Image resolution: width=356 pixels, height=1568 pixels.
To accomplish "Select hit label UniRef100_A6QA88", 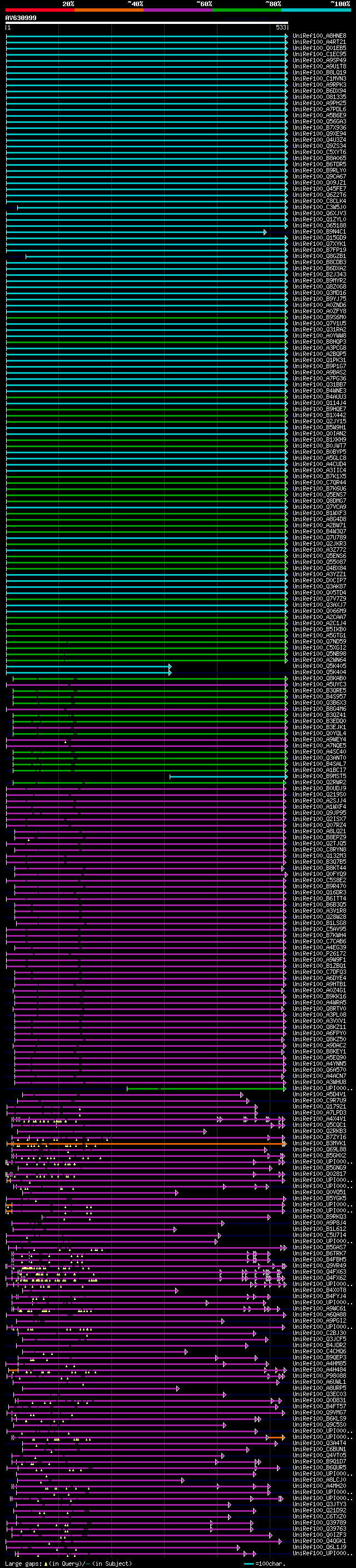I will click(319, 1315).
